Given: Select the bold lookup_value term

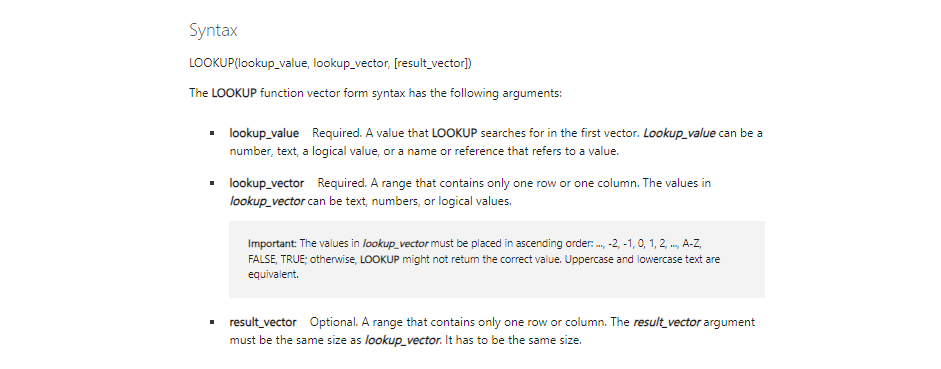Looking at the screenshot, I should click(x=264, y=133).
